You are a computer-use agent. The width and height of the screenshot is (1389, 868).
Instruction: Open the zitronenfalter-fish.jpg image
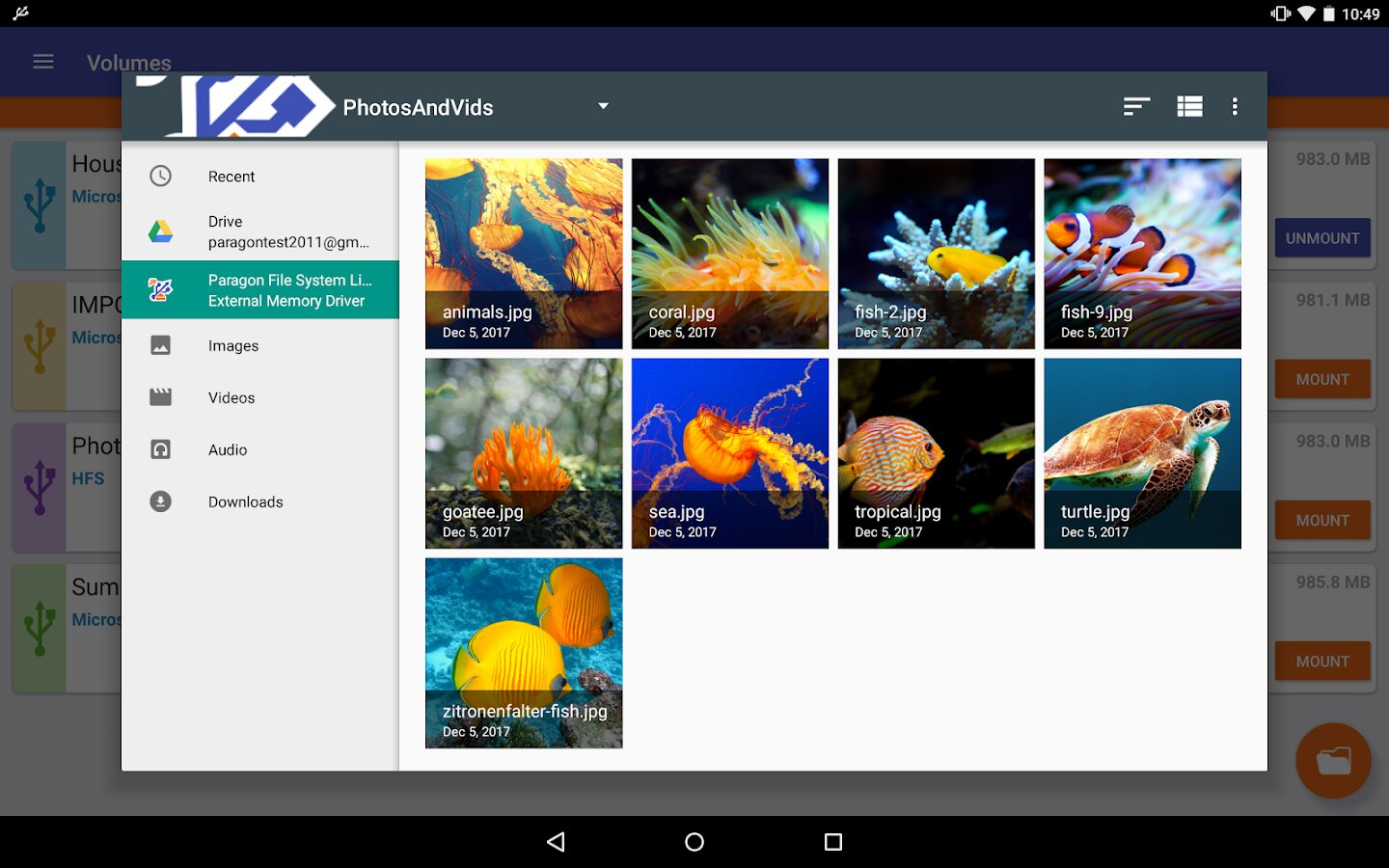point(524,653)
